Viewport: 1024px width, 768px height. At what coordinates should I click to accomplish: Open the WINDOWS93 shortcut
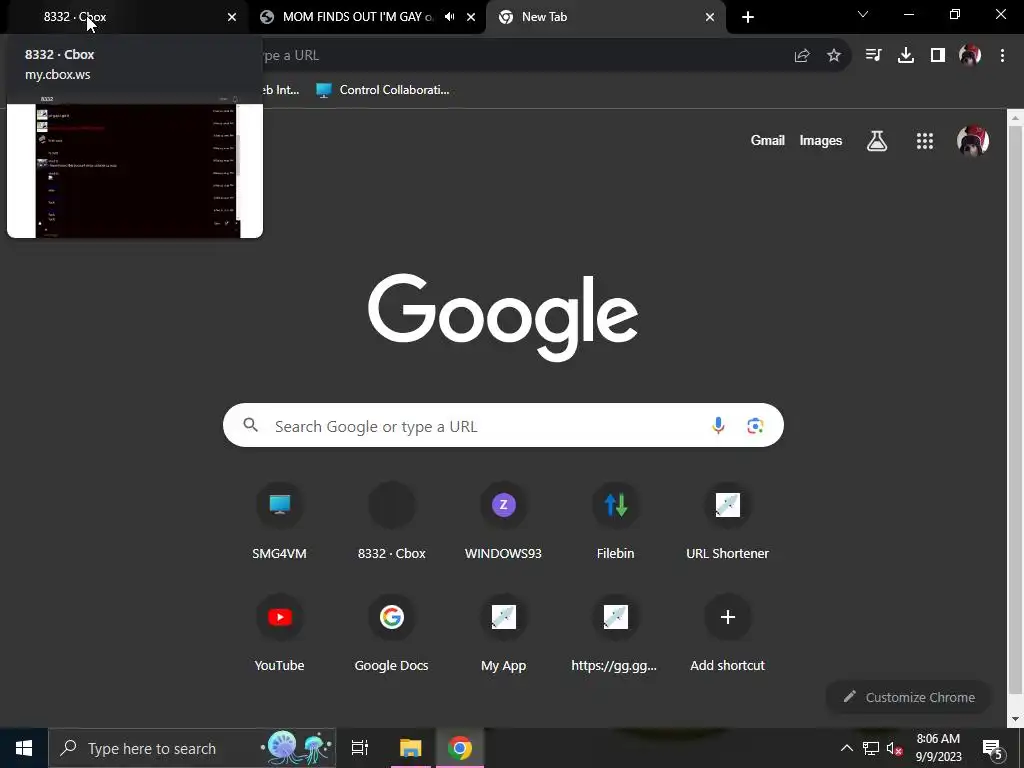[x=504, y=521]
